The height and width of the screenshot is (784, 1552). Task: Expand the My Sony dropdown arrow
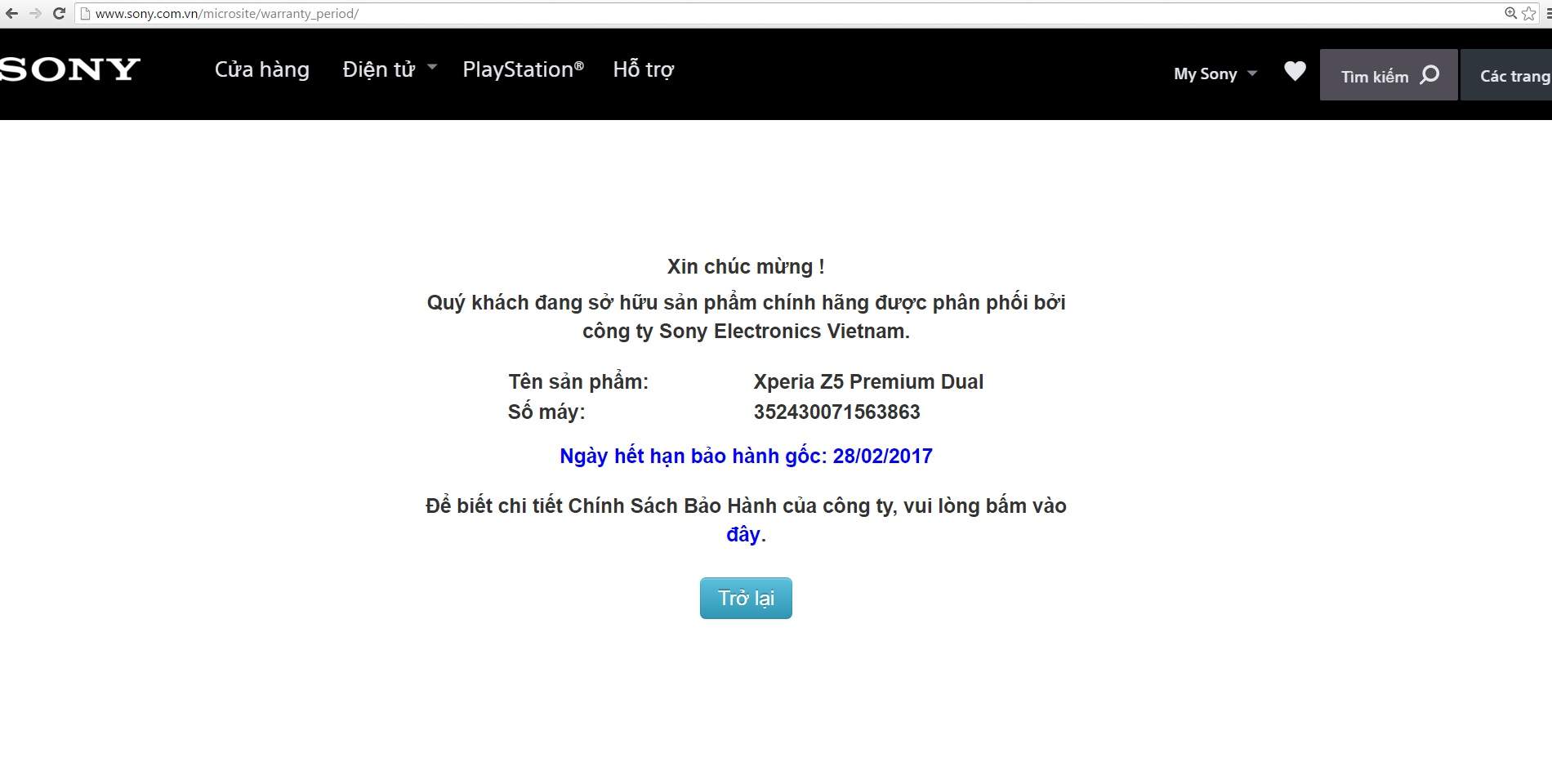[1252, 73]
